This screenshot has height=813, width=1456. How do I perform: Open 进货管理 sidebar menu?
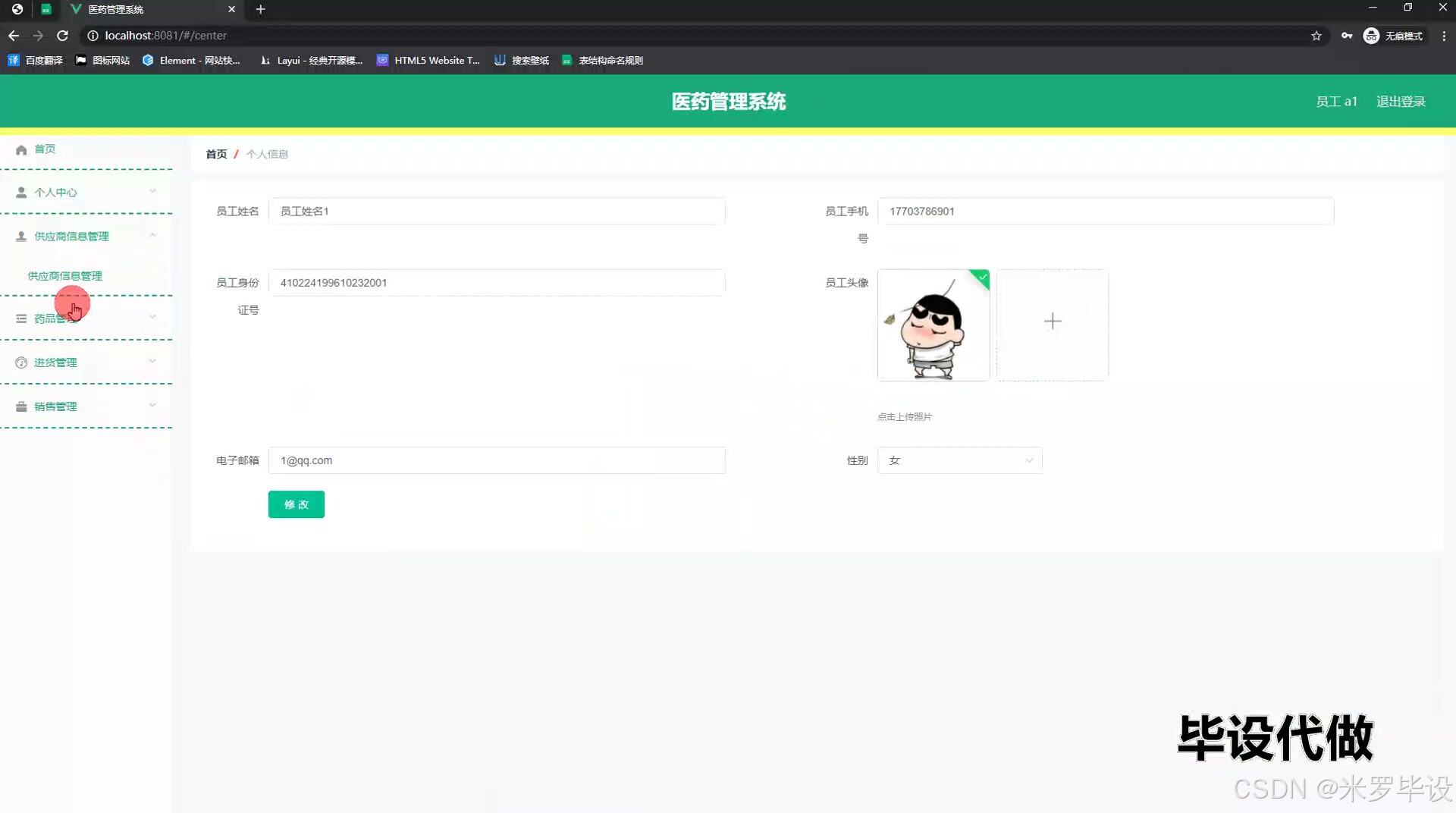click(x=86, y=363)
